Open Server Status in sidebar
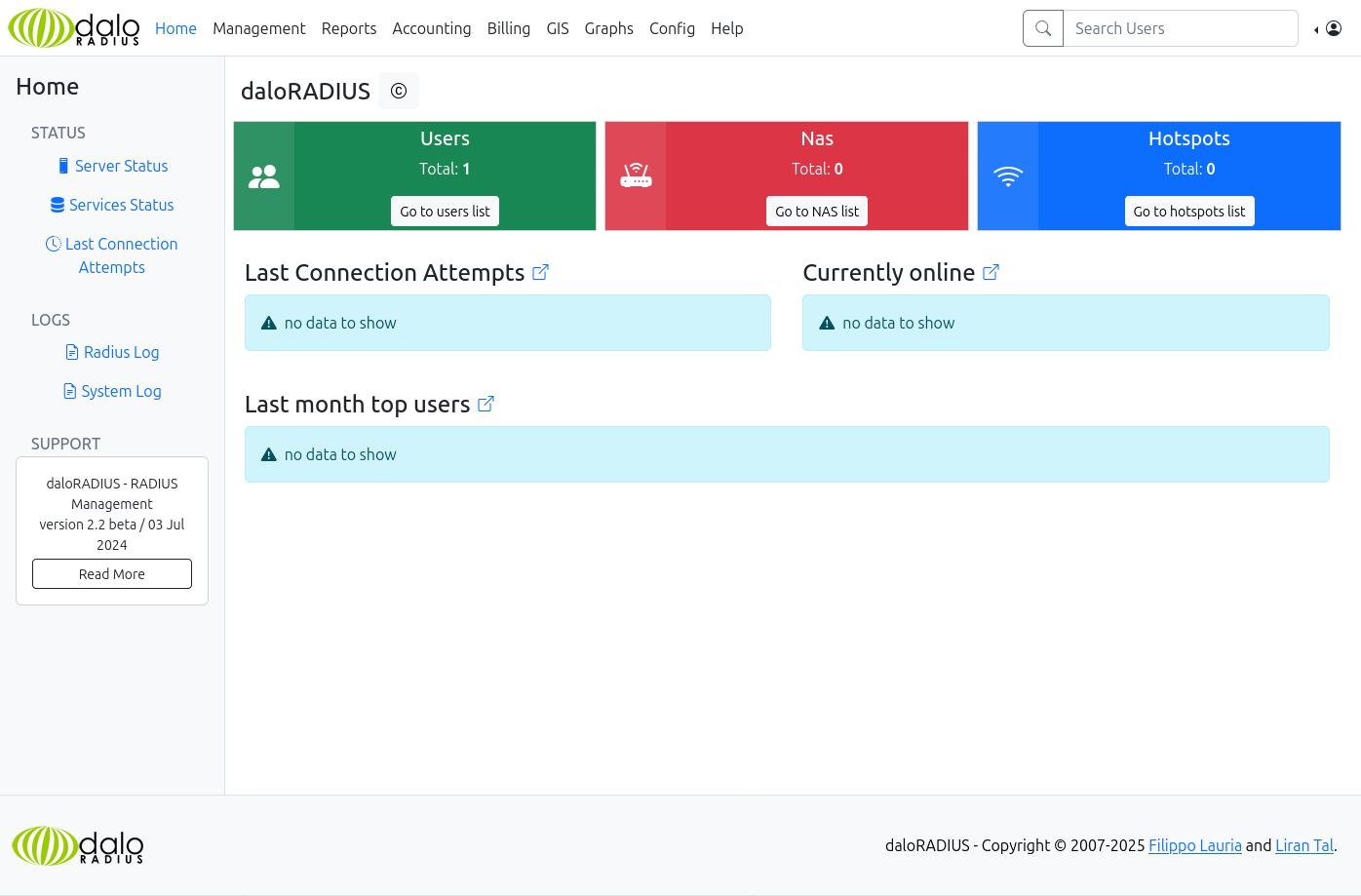 (x=121, y=166)
